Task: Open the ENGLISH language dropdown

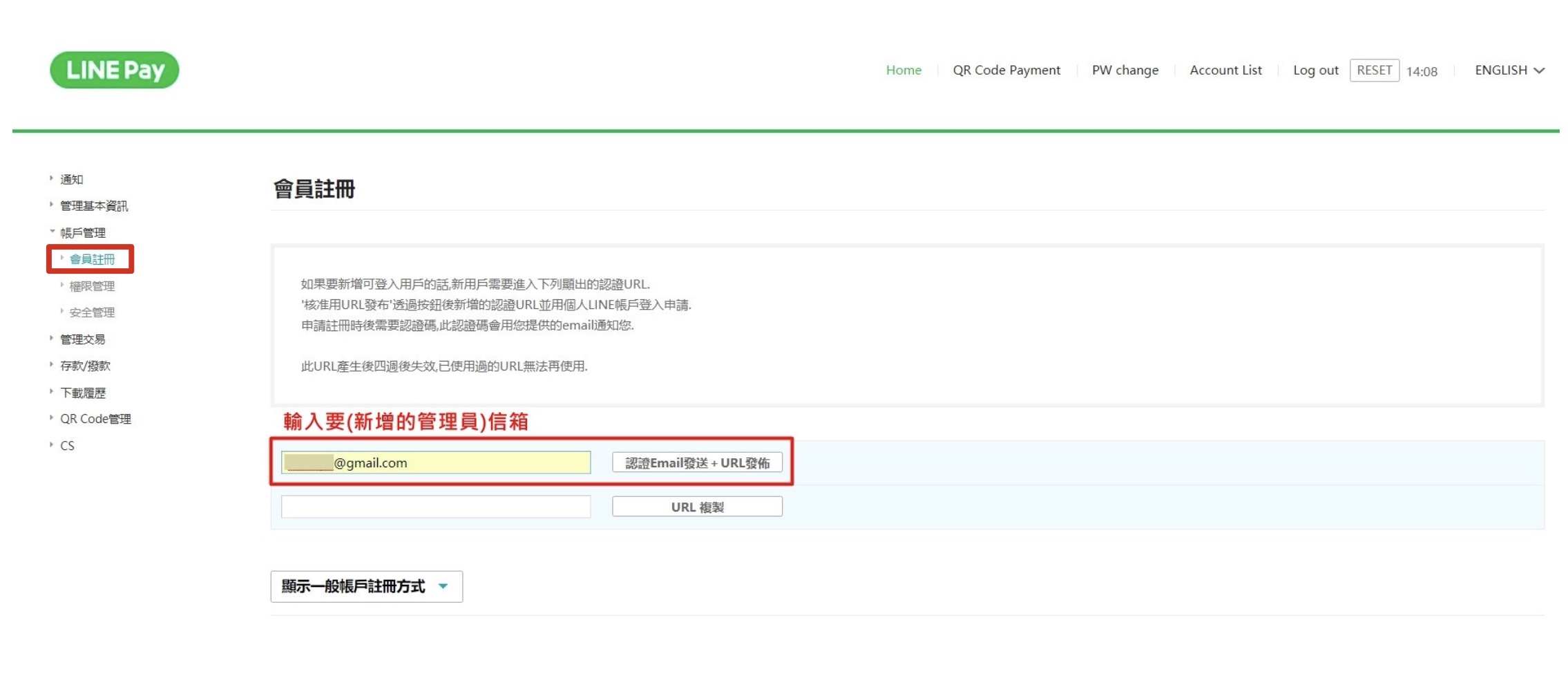Action: pyautogui.click(x=1509, y=71)
